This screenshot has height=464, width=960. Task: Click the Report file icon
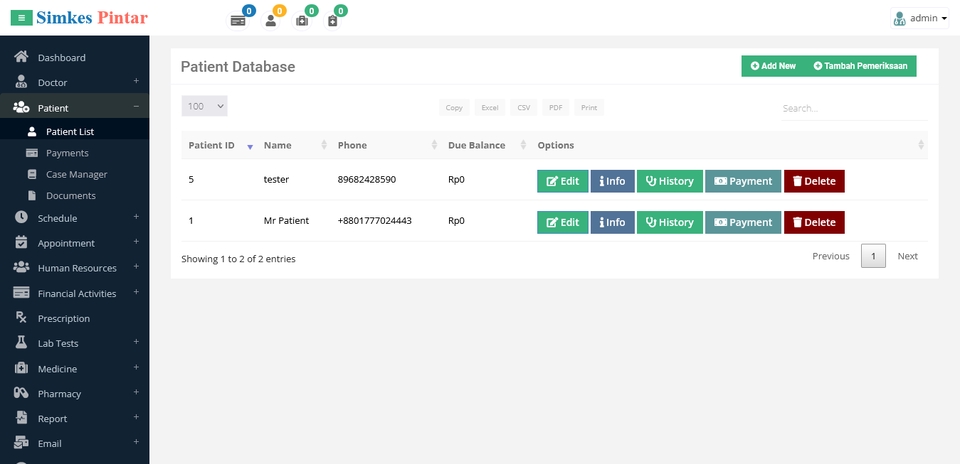pyautogui.click(x=21, y=418)
